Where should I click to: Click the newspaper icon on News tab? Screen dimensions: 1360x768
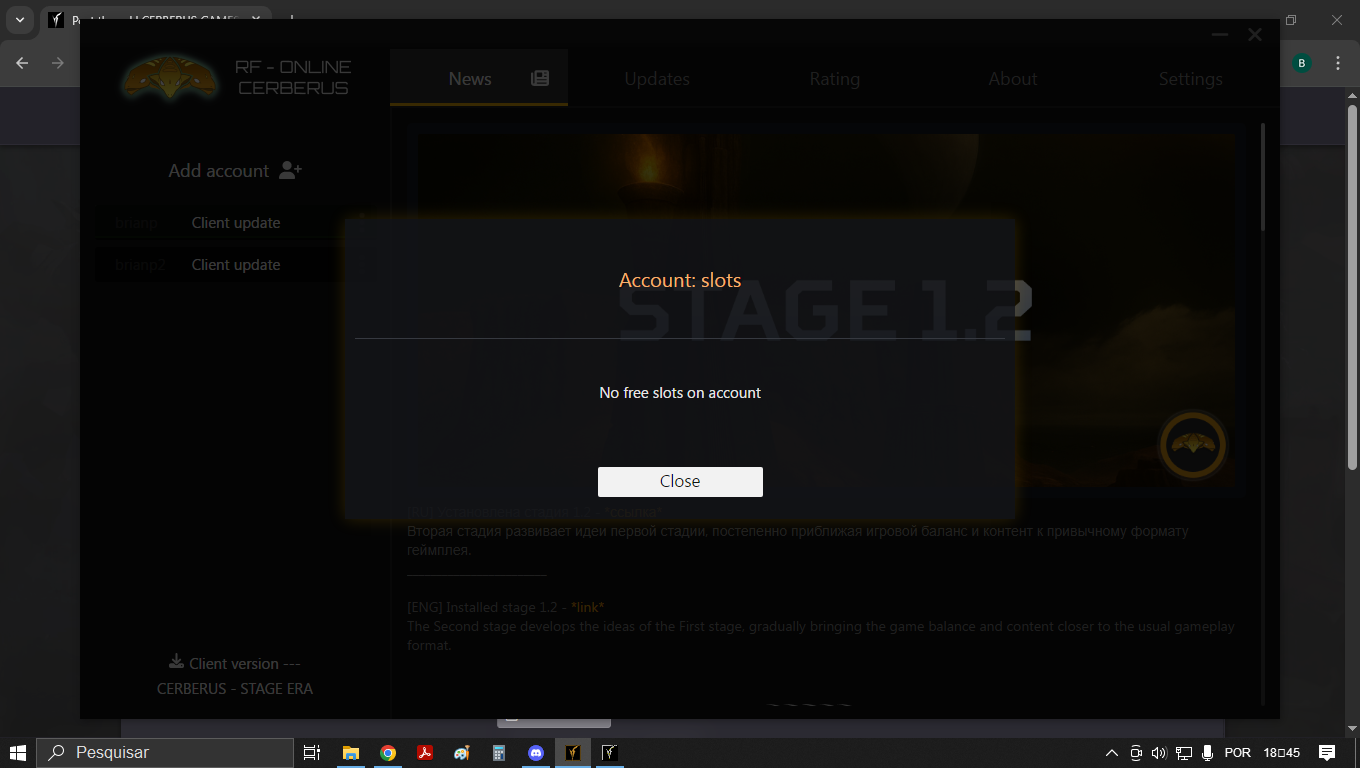(540, 78)
